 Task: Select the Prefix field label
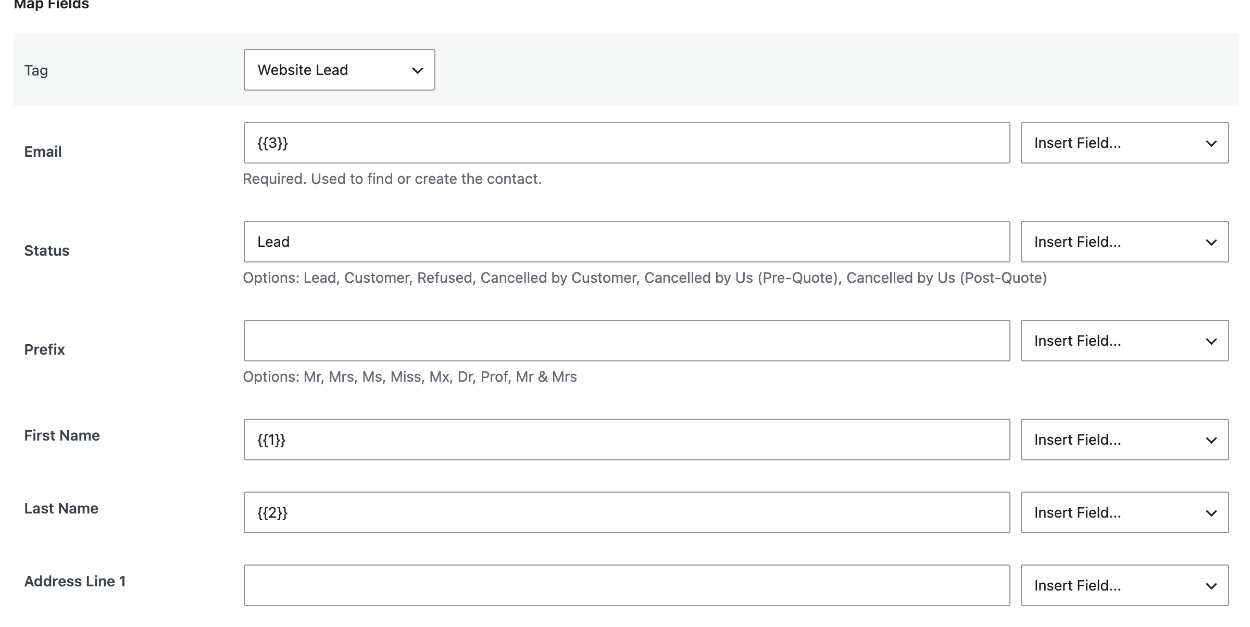[45, 350]
